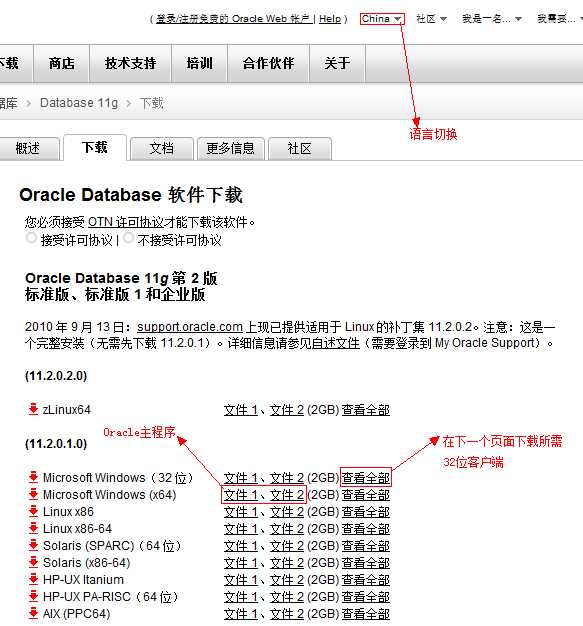Screen dimensions: 583x626
Task: Click the Oracle Web account login link
Action: (234, 19)
